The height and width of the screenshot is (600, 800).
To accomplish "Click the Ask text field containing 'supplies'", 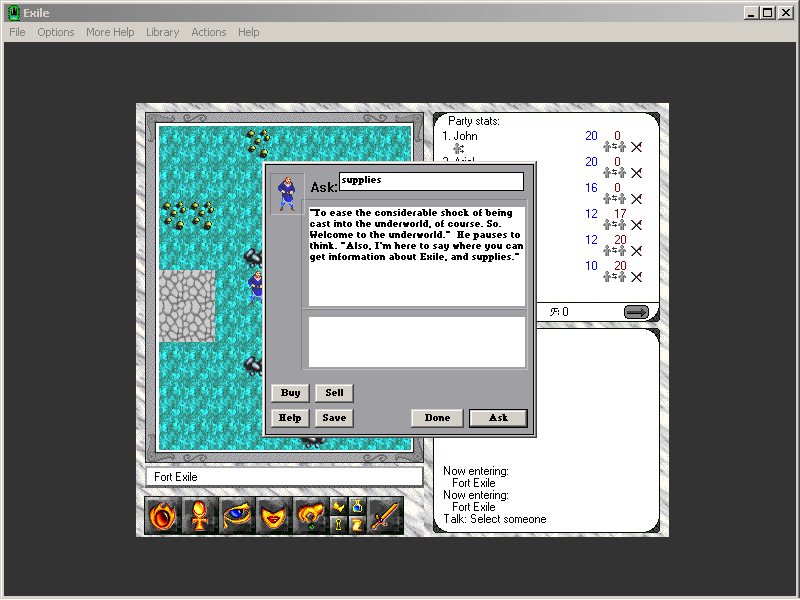I will [431, 181].
